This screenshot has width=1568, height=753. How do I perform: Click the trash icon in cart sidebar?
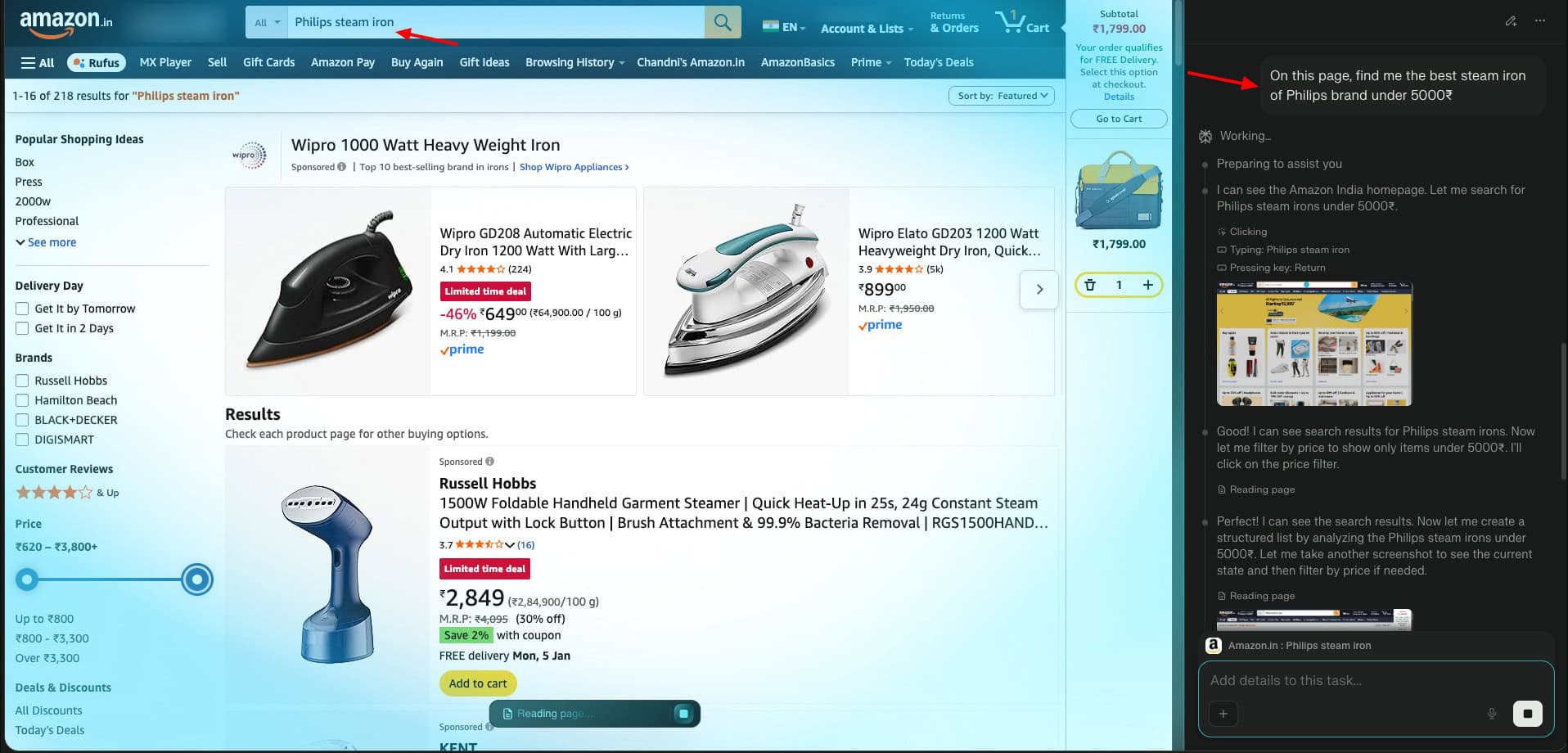pos(1090,285)
